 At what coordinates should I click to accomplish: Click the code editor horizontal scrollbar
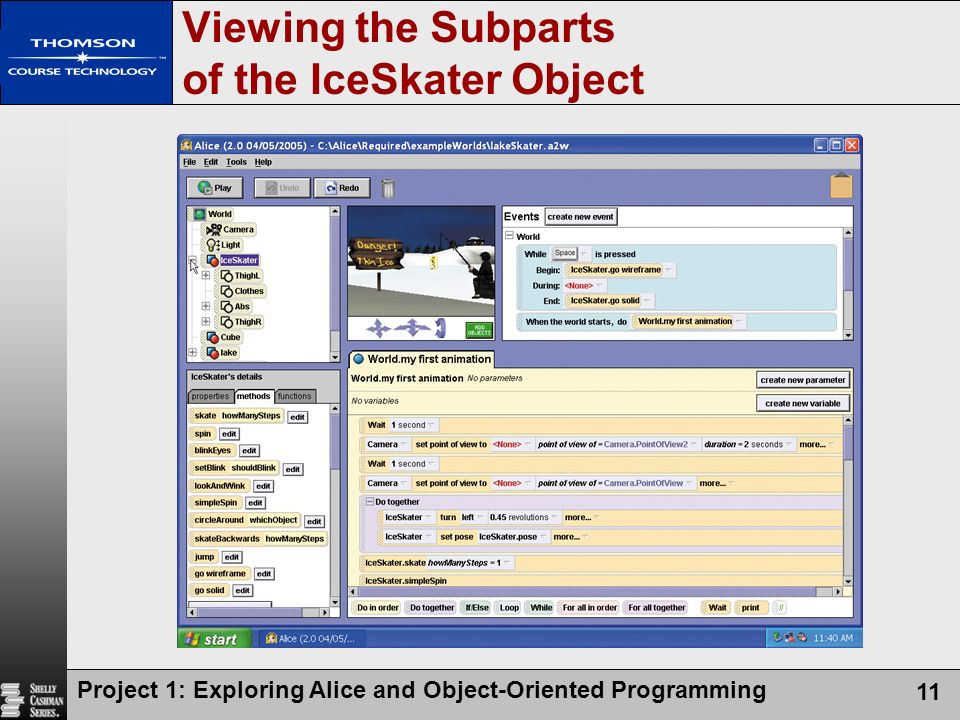pos(596,591)
